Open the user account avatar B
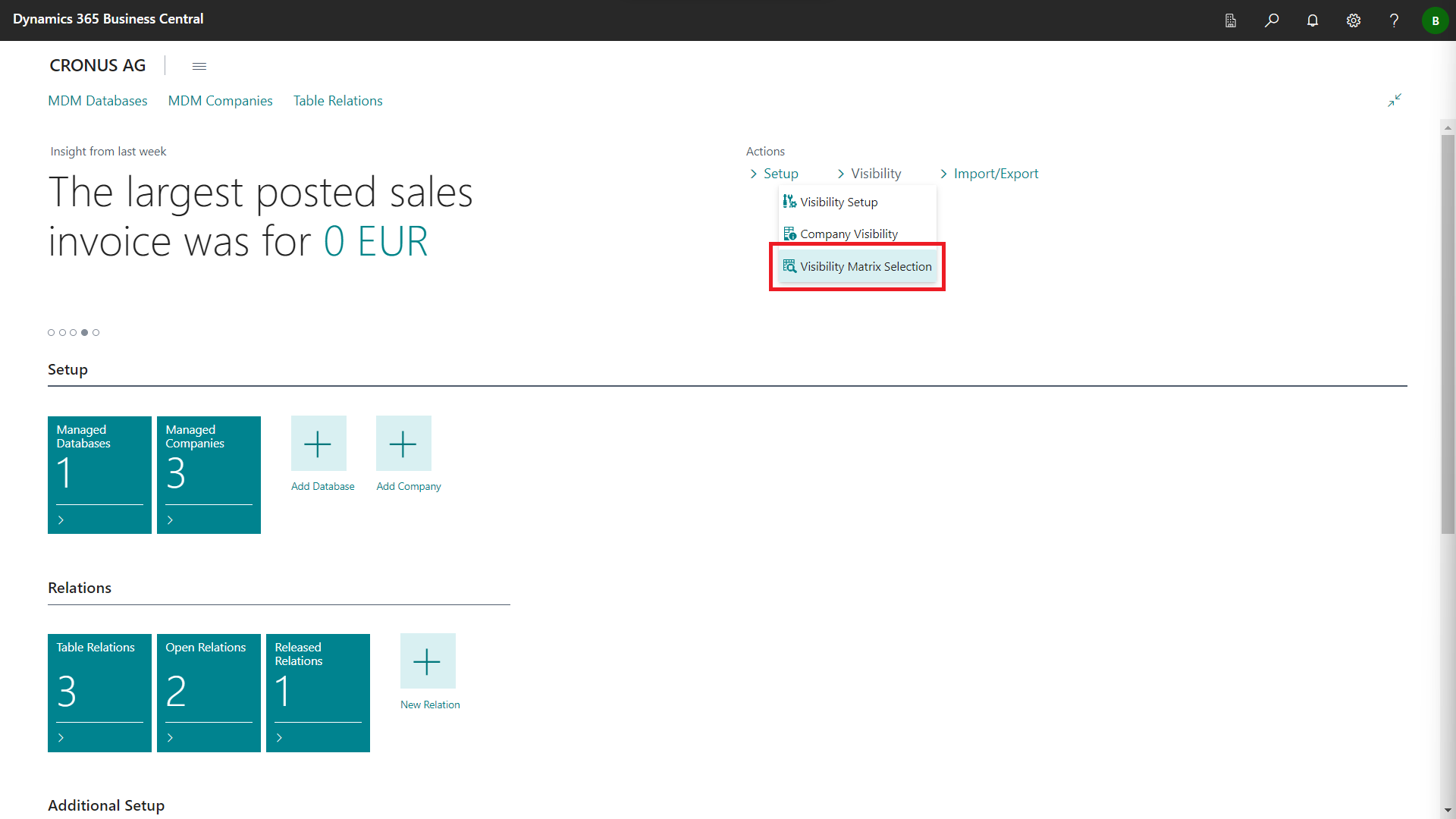Screen dimensions: 1456x819 click(1435, 20)
